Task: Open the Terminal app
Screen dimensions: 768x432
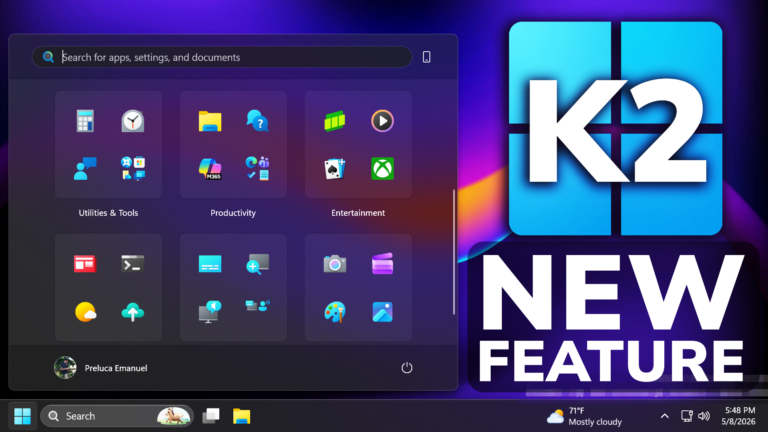Action: (133, 264)
